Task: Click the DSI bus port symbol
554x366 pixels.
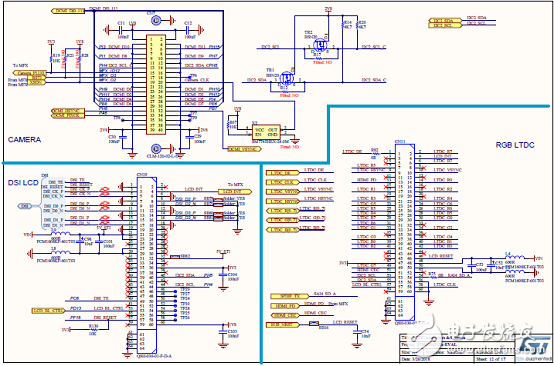Action: 25,206
